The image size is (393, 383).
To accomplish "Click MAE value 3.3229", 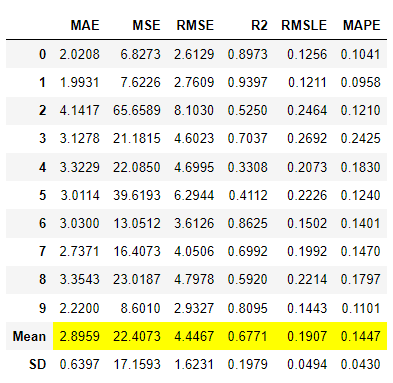I will (79, 167).
